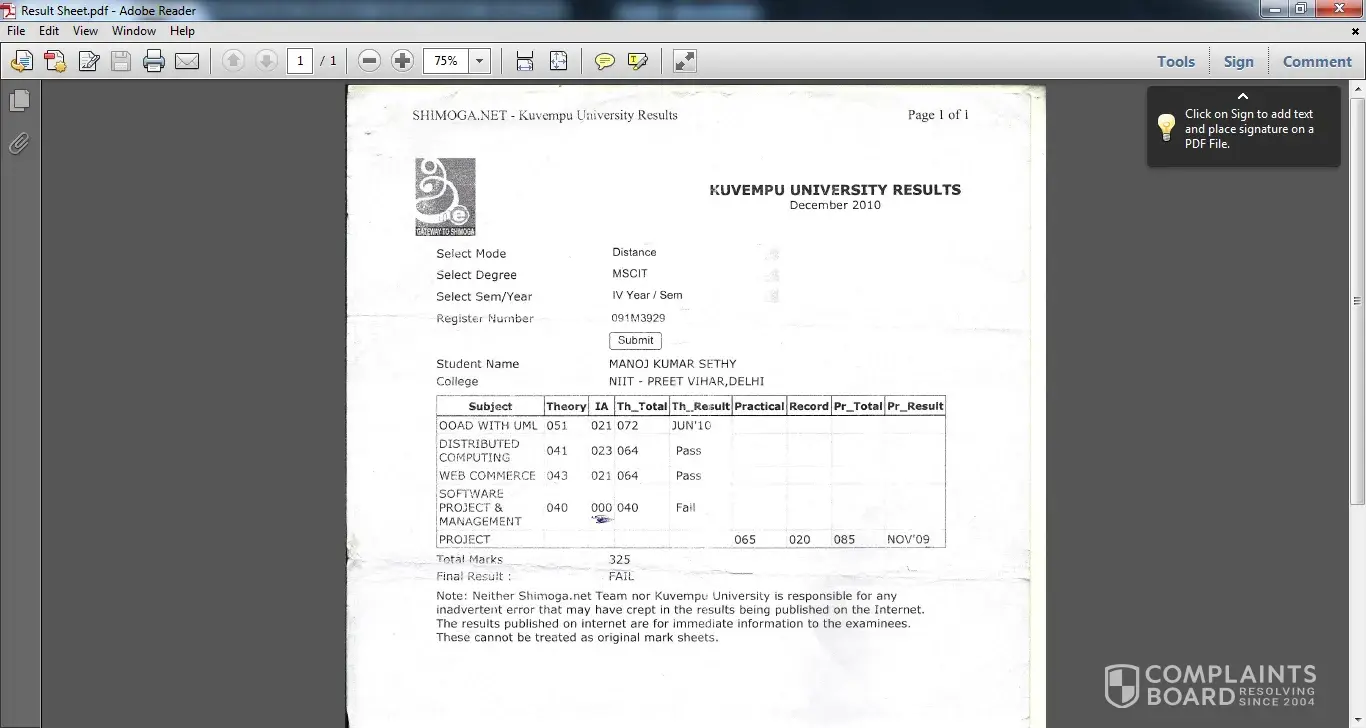Click the "Distance" mode value
Image resolution: width=1366 pixels, height=728 pixels.
tap(634, 252)
